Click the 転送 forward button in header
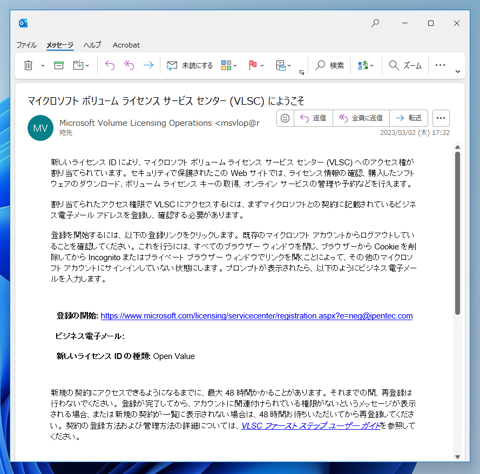The image size is (480, 474). [x=408, y=118]
